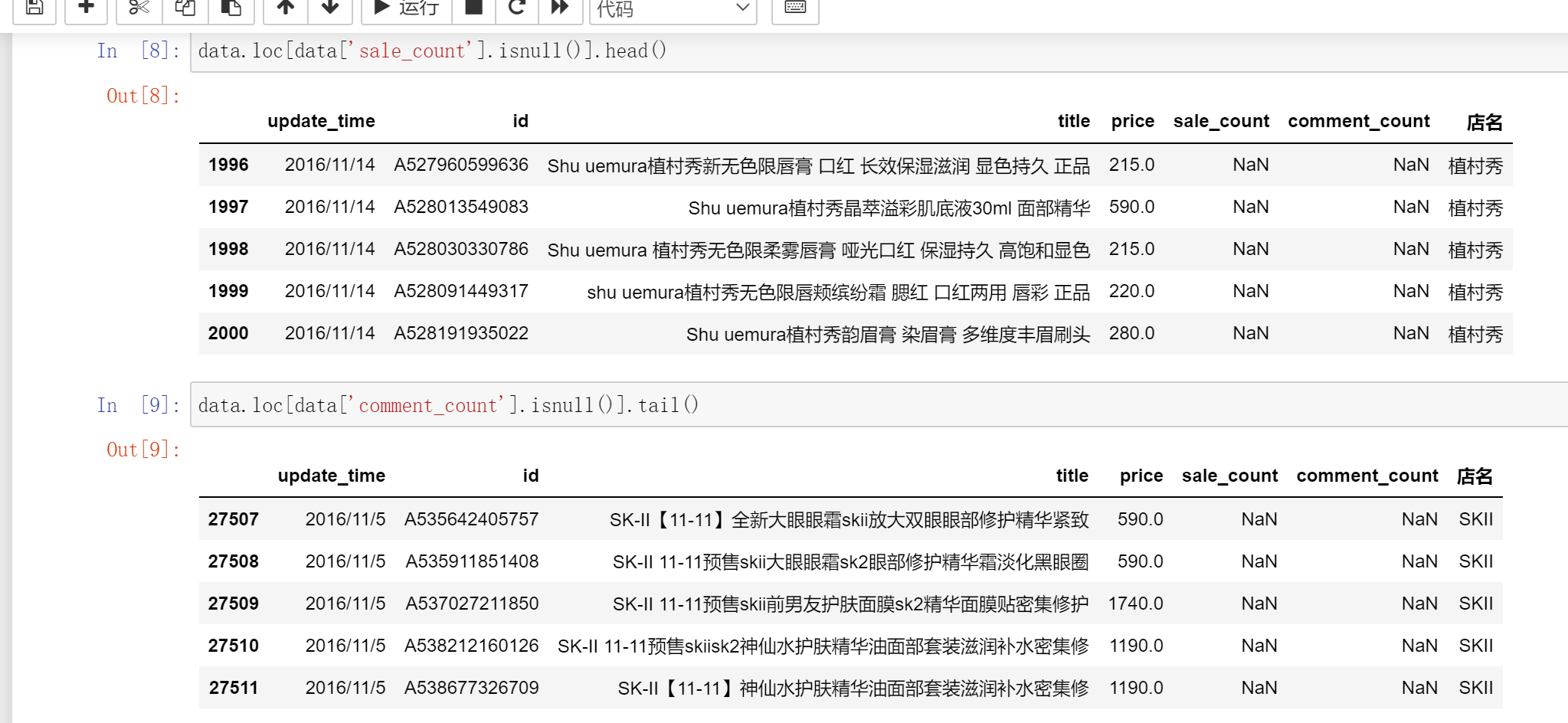Click into code cell In [8]
The height and width of the screenshot is (723, 1568).
tap(879, 51)
